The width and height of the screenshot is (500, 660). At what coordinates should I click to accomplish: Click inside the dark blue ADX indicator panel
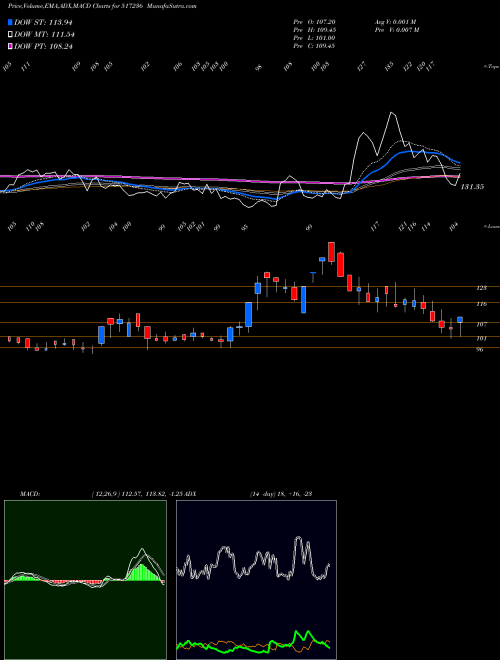point(256,580)
